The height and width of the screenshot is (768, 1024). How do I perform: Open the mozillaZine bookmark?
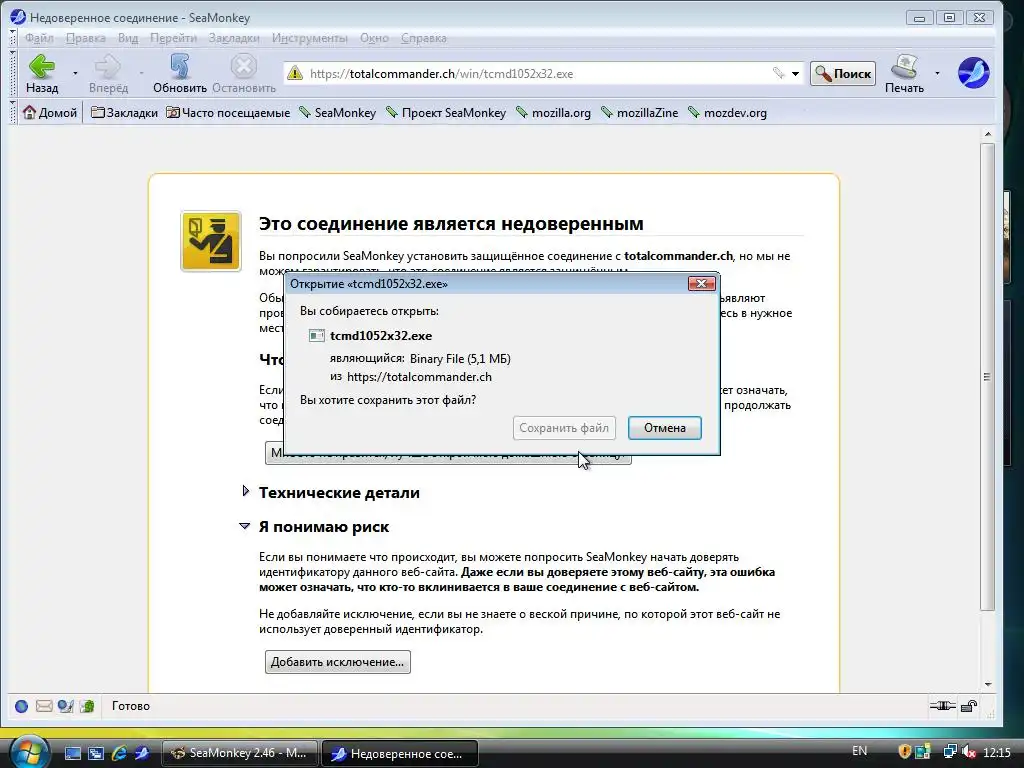(x=639, y=112)
